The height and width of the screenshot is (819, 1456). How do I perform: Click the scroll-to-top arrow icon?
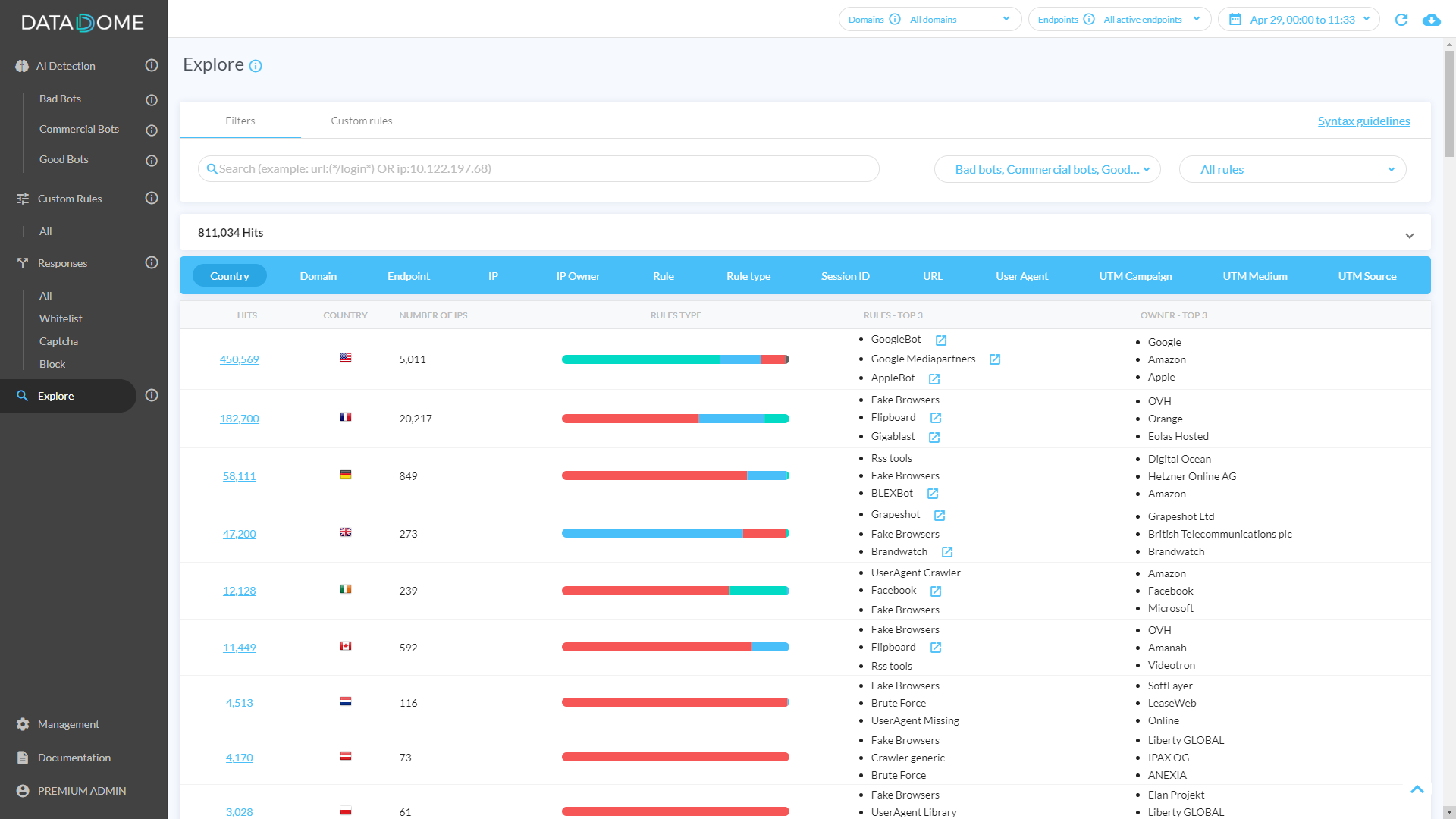(1417, 789)
